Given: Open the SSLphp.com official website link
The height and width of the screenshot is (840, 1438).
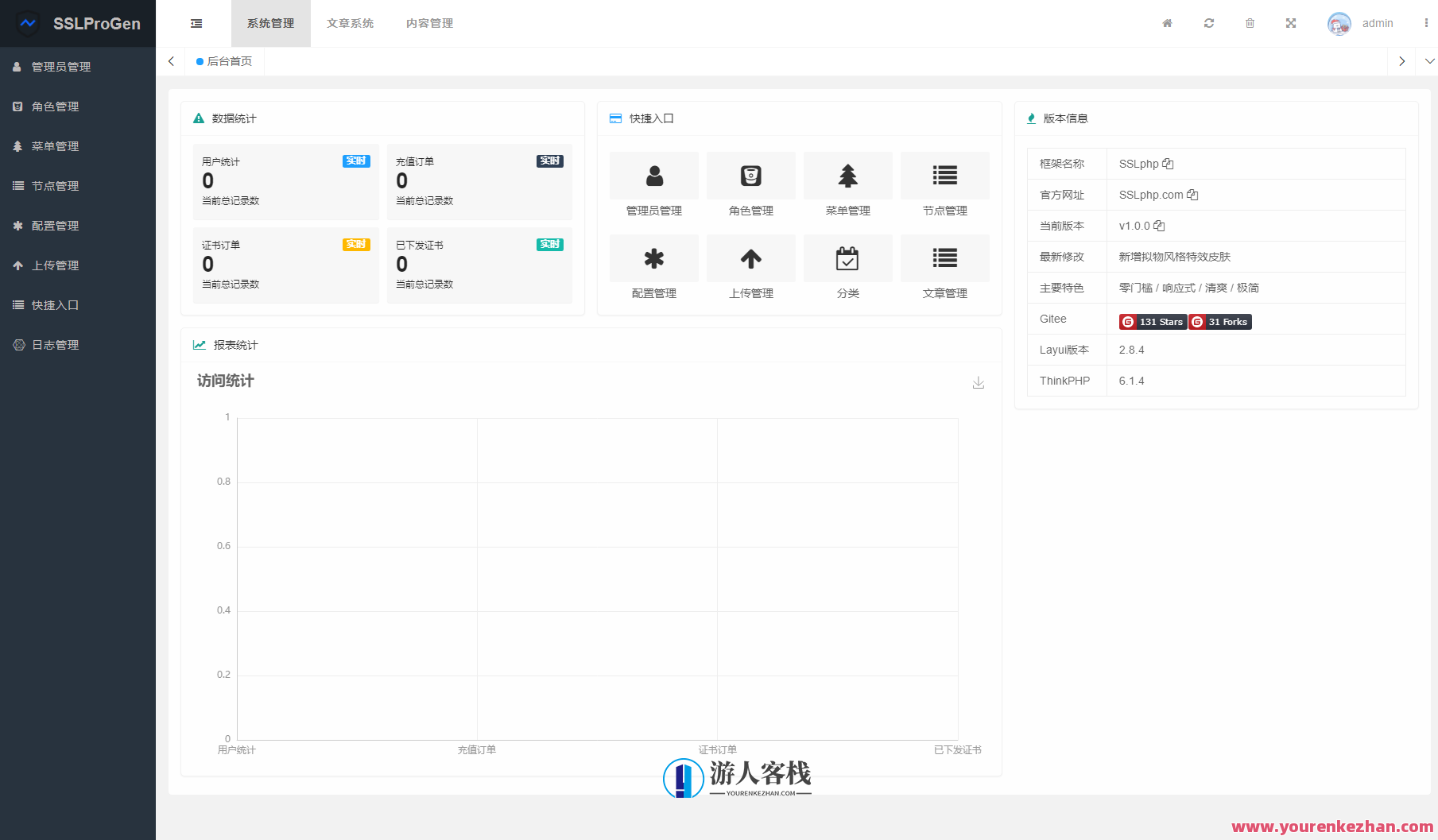Looking at the screenshot, I should tap(1149, 195).
